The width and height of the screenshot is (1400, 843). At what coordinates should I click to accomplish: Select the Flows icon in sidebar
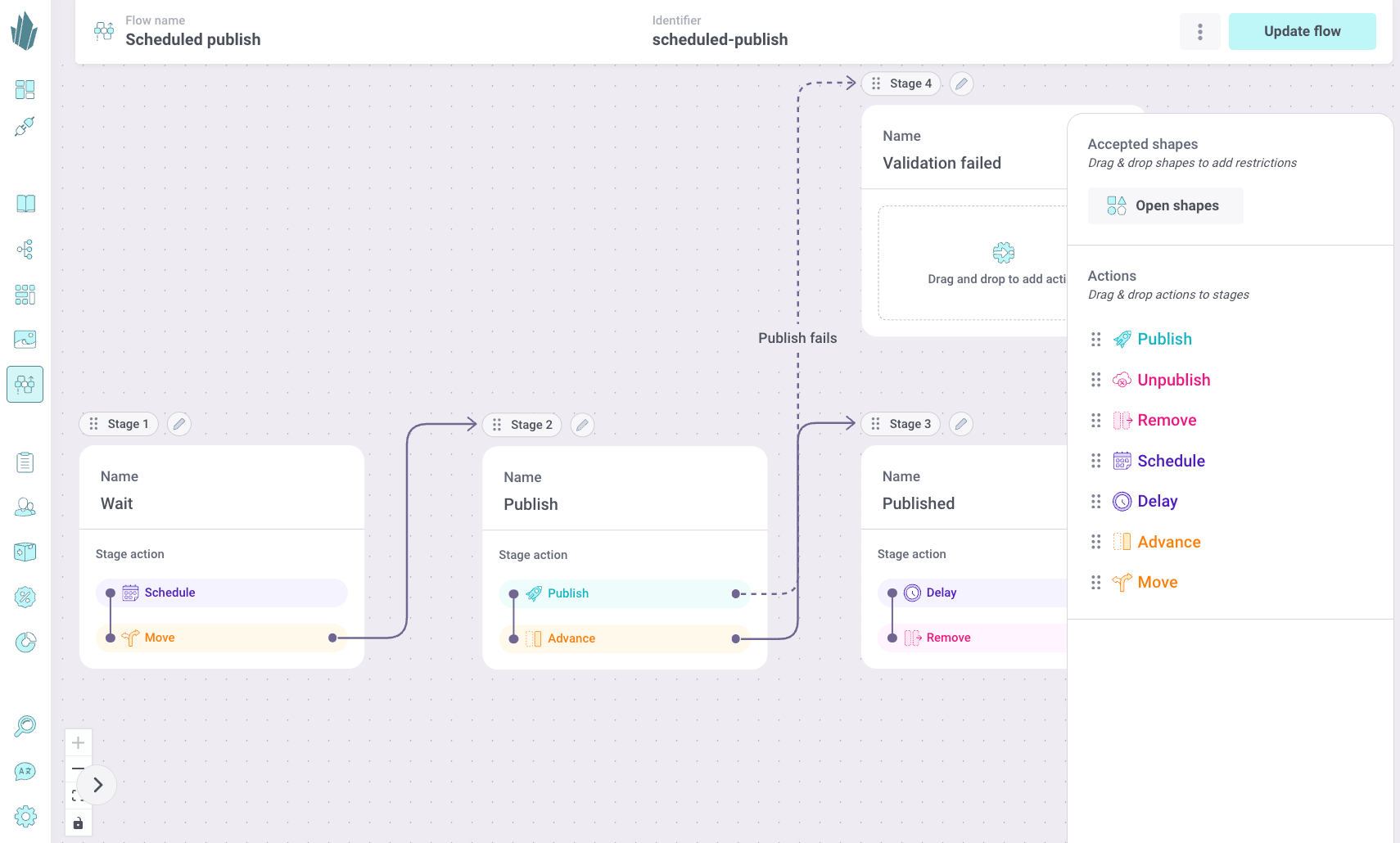tap(25, 384)
